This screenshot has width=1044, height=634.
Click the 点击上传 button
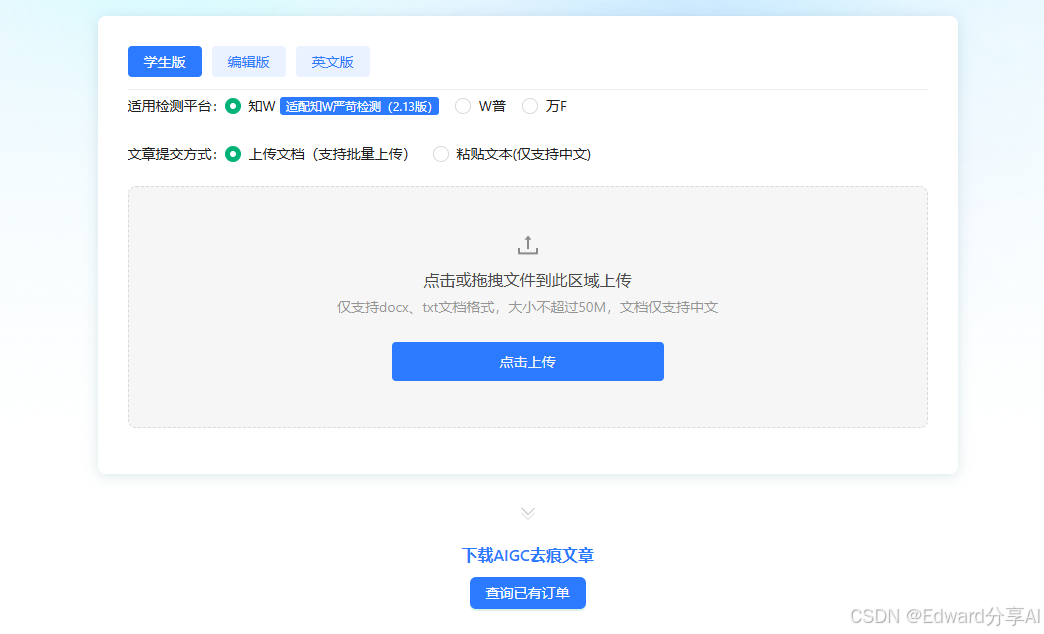[528, 362]
